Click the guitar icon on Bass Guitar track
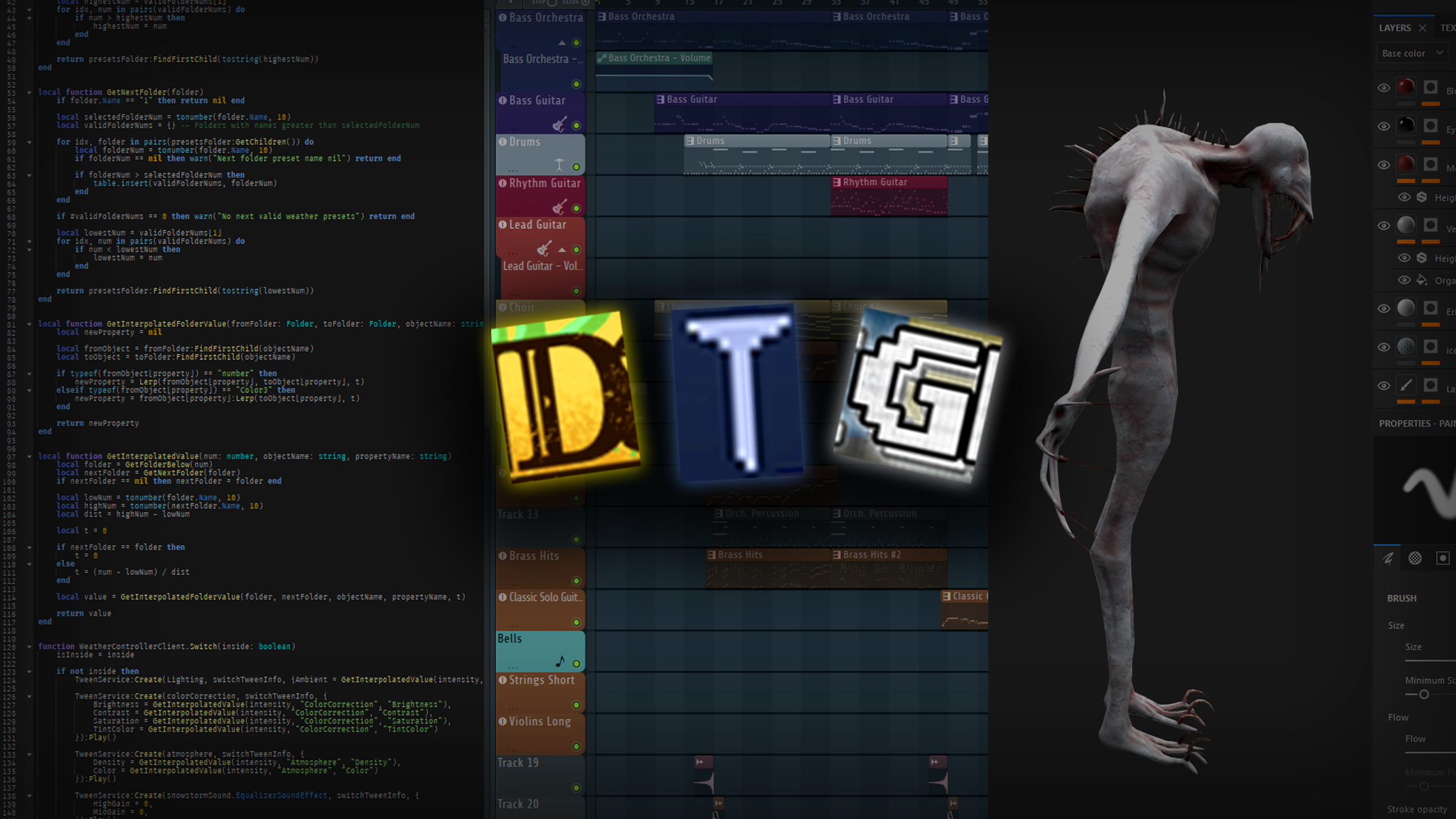 (x=560, y=125)
